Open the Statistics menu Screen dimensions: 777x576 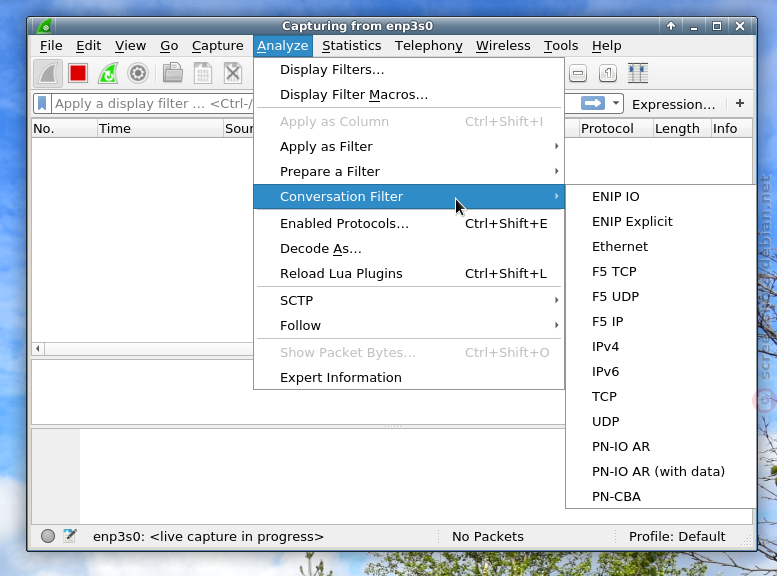coord(351,46)
